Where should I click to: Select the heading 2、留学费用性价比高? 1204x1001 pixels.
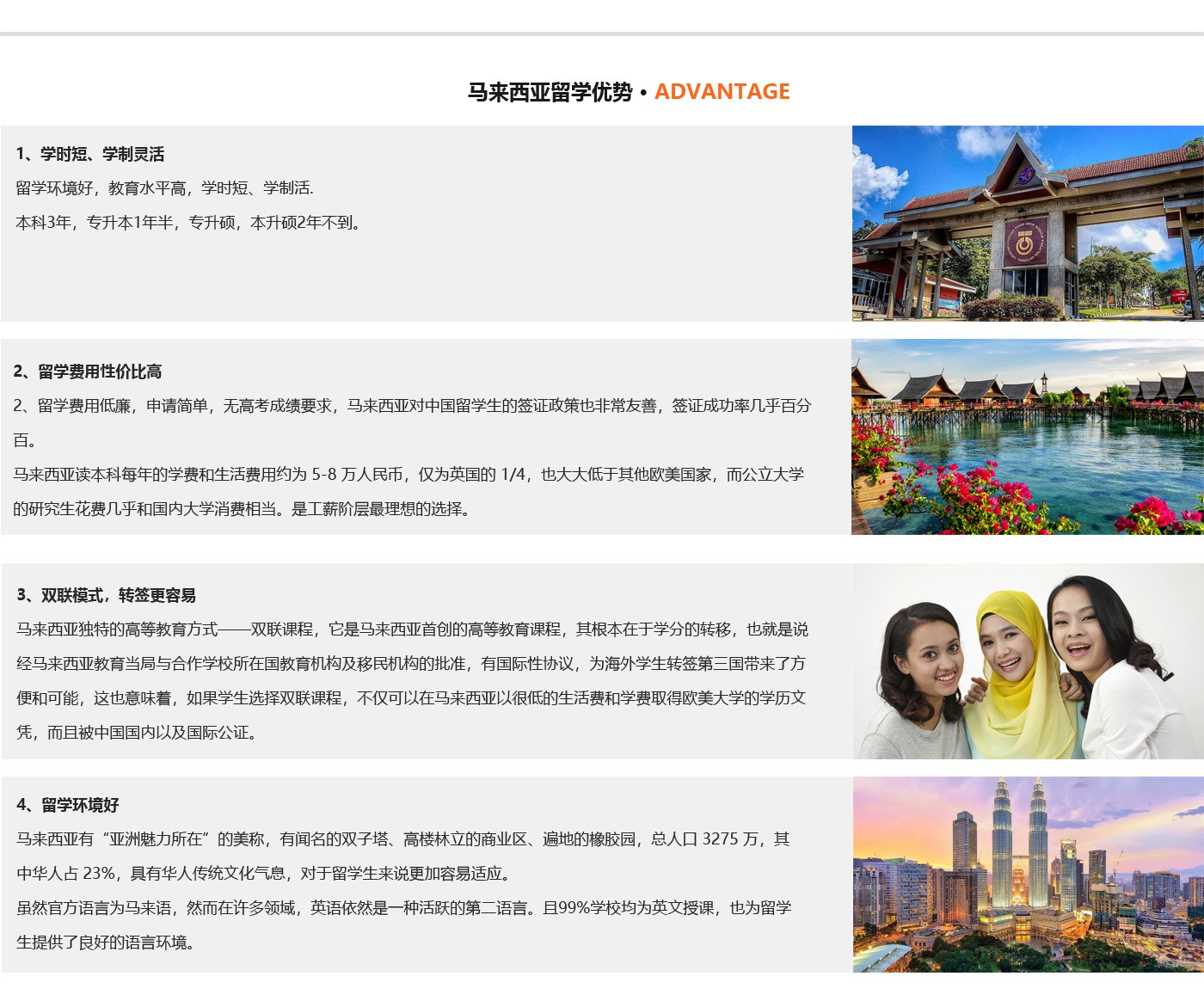click(88, 372)
